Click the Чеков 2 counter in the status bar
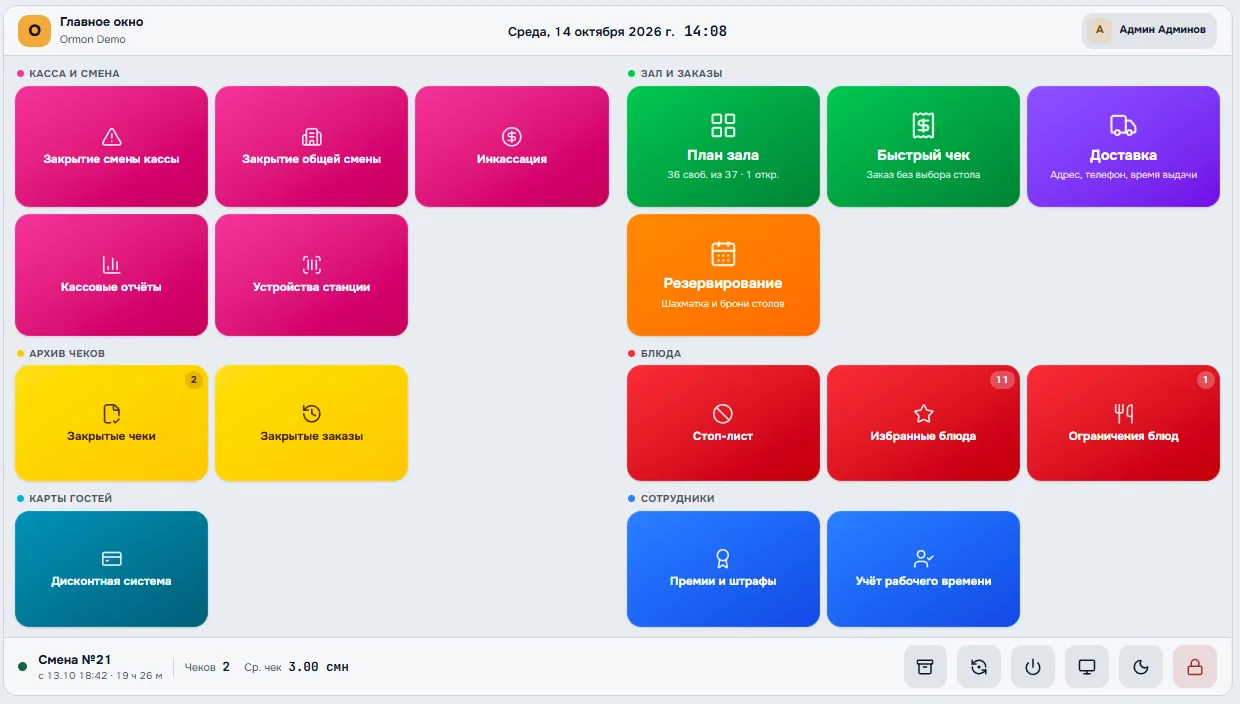This screenshot has height=704, width=1240. 207,667
